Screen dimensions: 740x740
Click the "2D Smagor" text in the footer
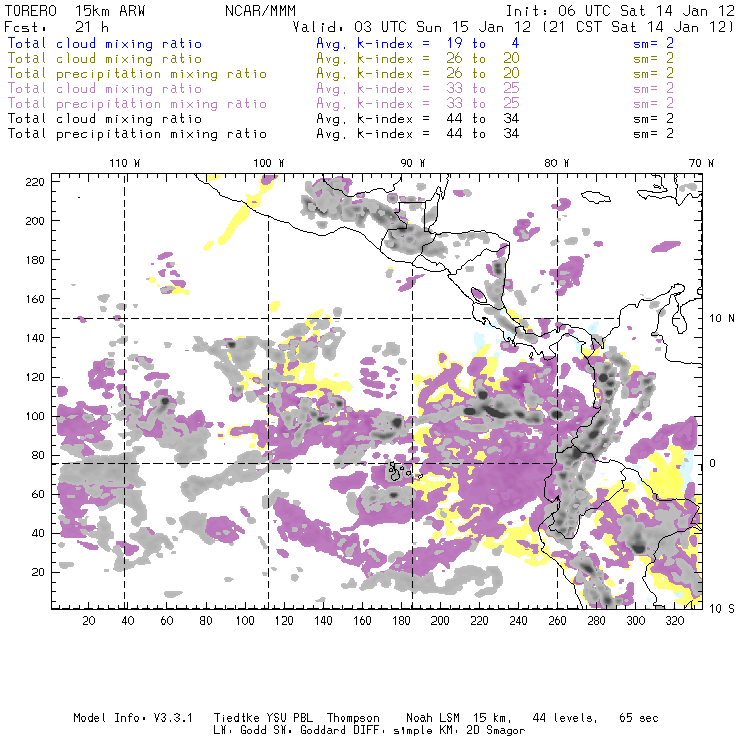496,731
